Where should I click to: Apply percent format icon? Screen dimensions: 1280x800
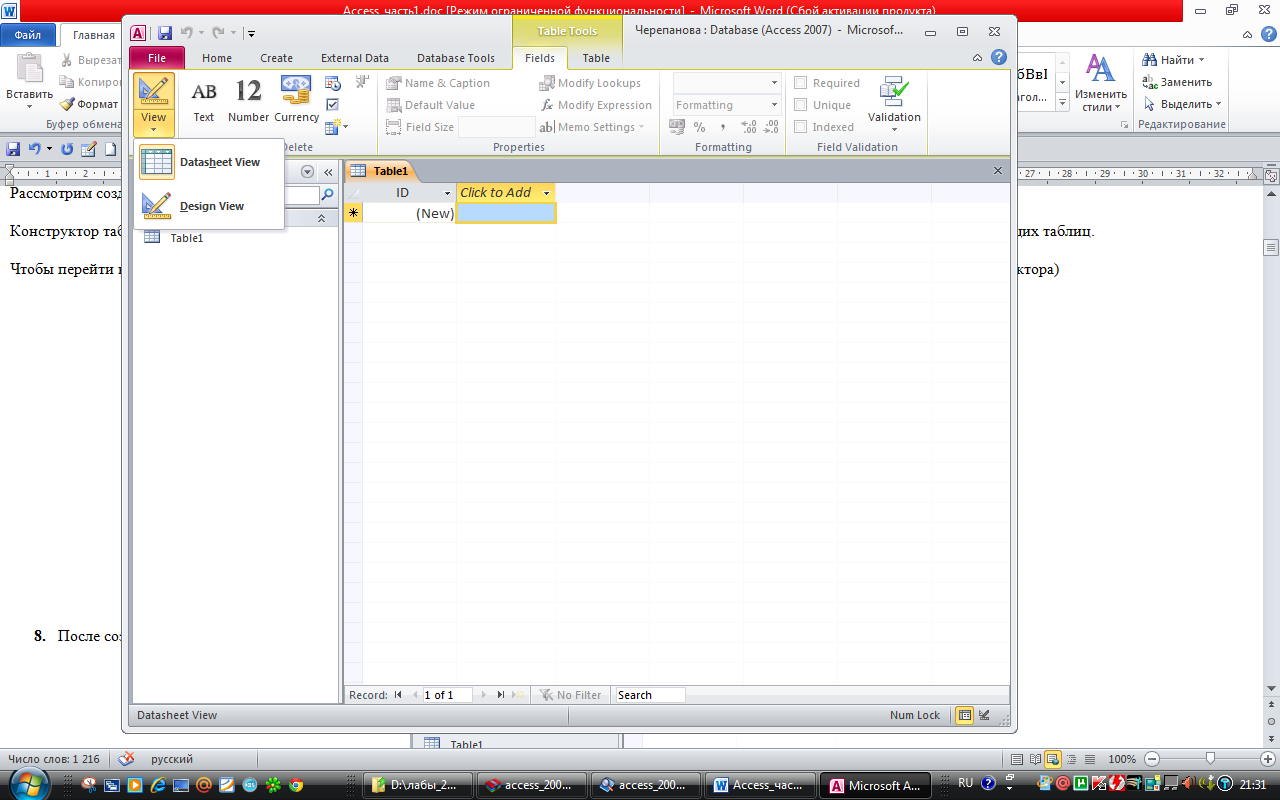[699, 127]
